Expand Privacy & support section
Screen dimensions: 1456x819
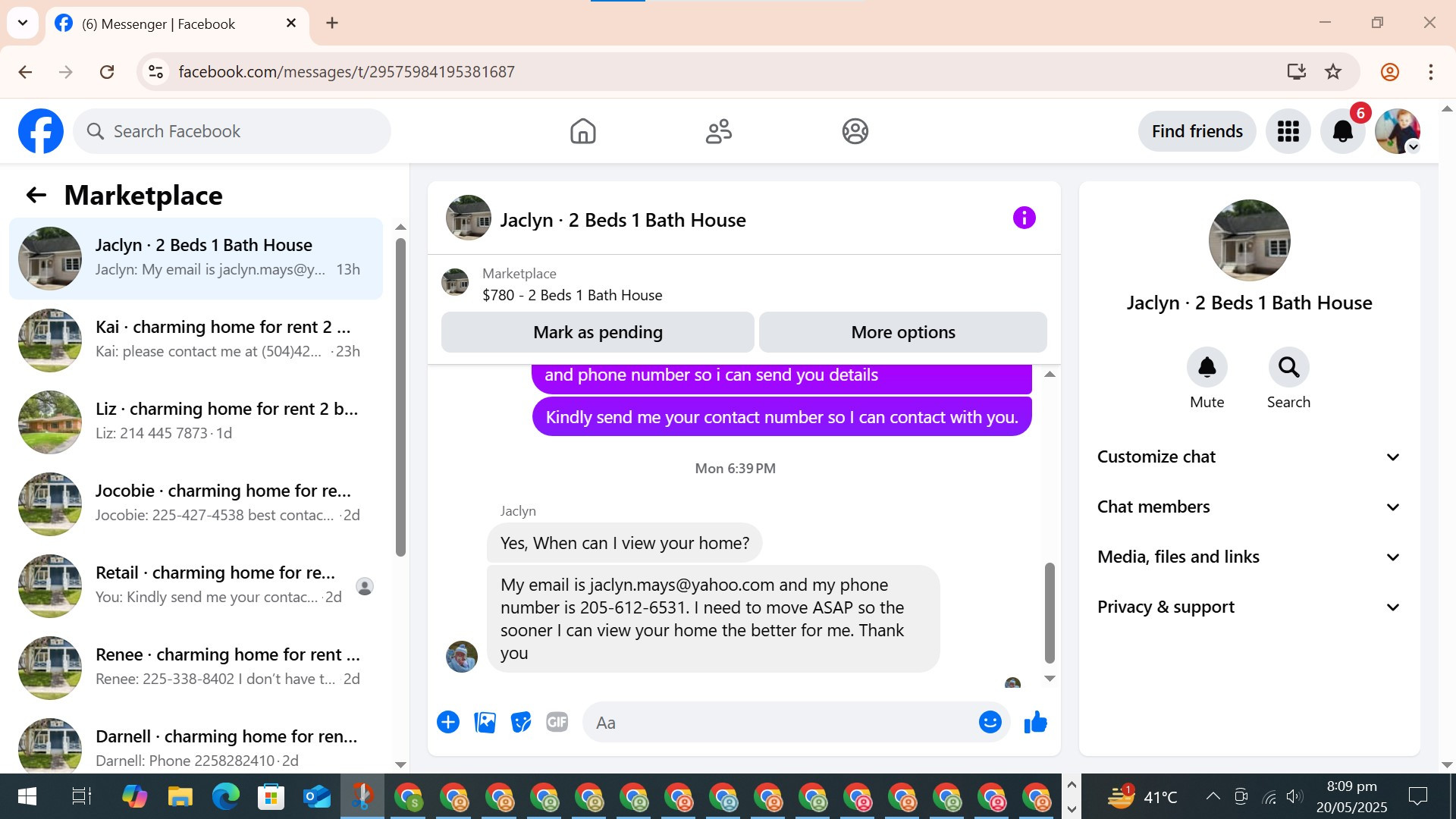(x=1248, y=607)
